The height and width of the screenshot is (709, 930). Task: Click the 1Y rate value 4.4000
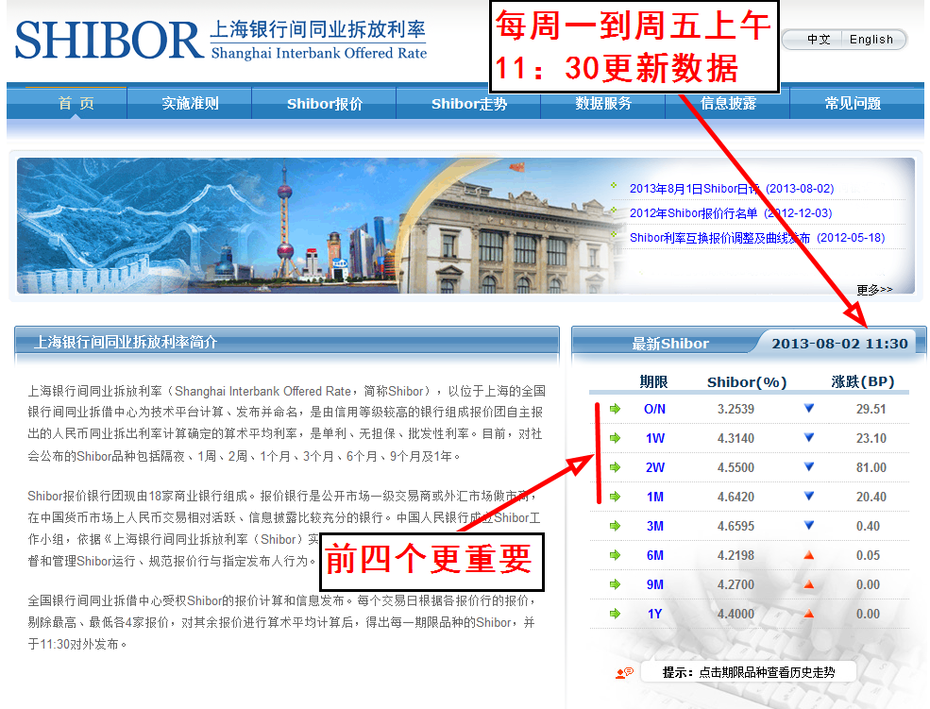coord(735,614)
